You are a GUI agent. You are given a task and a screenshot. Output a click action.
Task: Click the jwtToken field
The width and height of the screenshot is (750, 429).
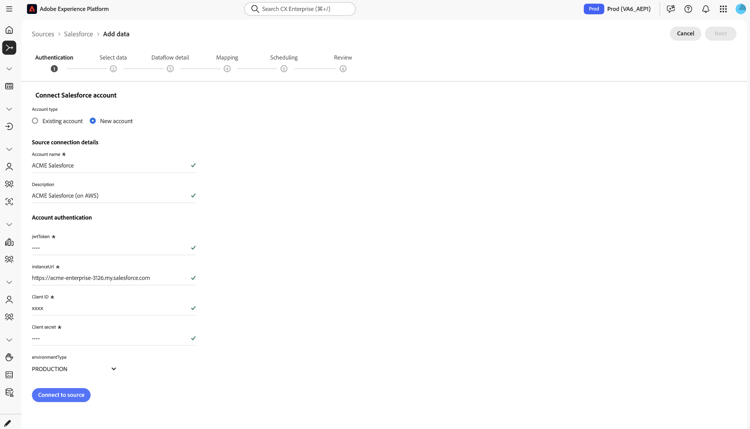click(x=114, y=248)
